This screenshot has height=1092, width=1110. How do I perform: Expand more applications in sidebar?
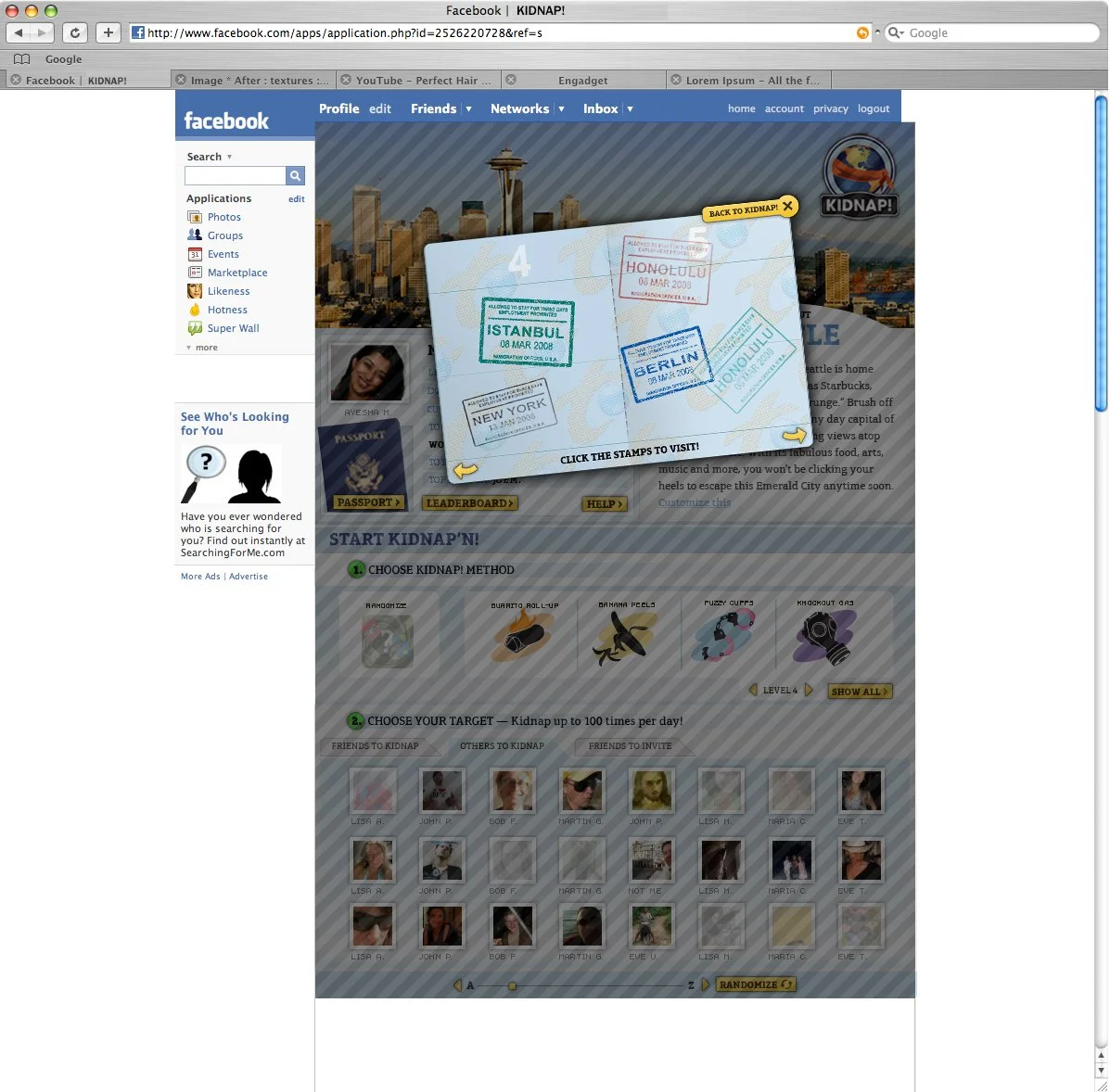pos(202,348)
